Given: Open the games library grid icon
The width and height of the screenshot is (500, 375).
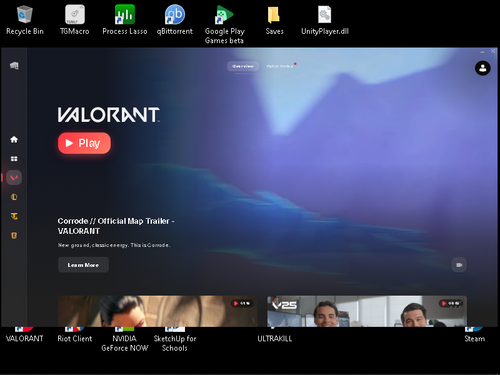Looking at the screenshot, I should click(14, 159).
